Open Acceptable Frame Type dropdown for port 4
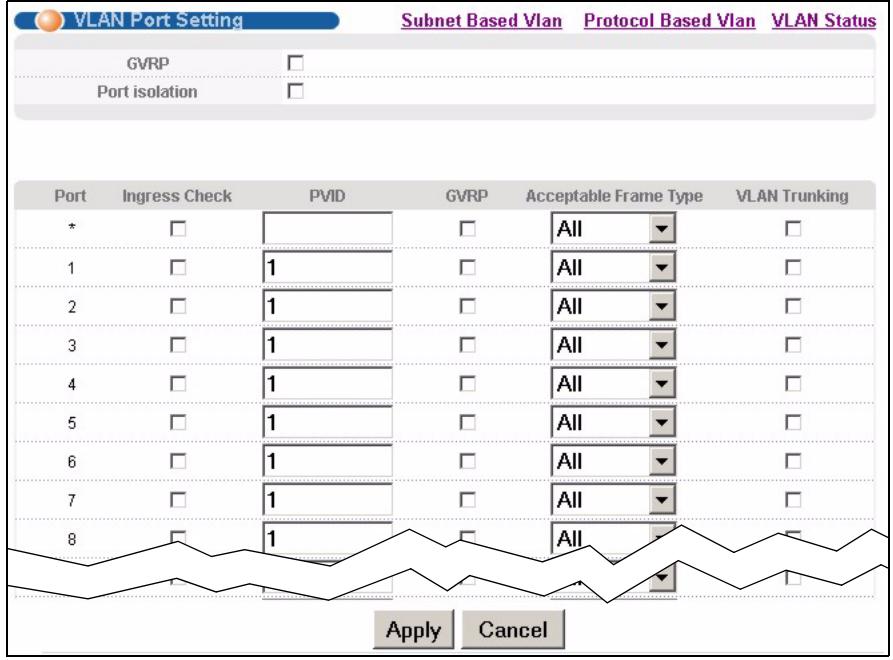 pyautogui.click(x=613, y=383)
